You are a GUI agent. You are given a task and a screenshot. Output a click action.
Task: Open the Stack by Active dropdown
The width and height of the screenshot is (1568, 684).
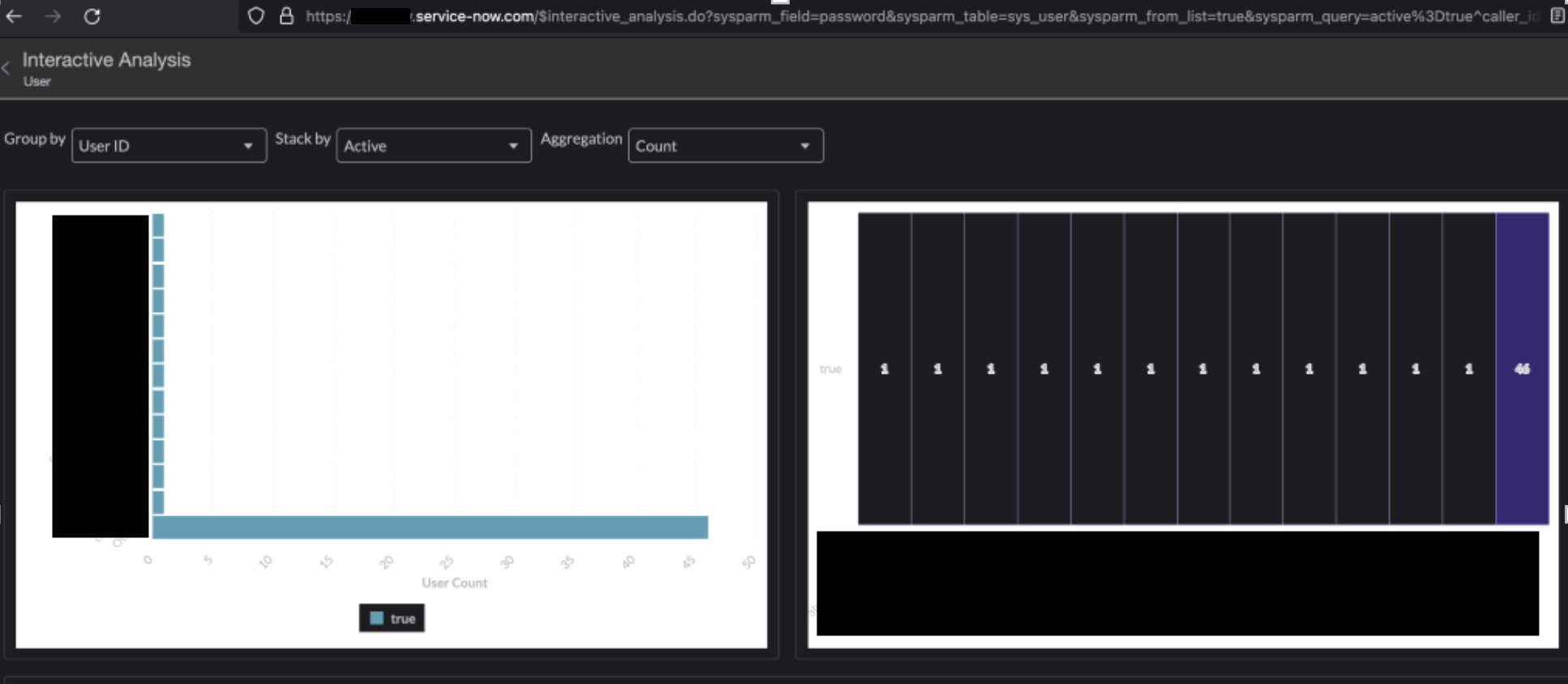434,146
